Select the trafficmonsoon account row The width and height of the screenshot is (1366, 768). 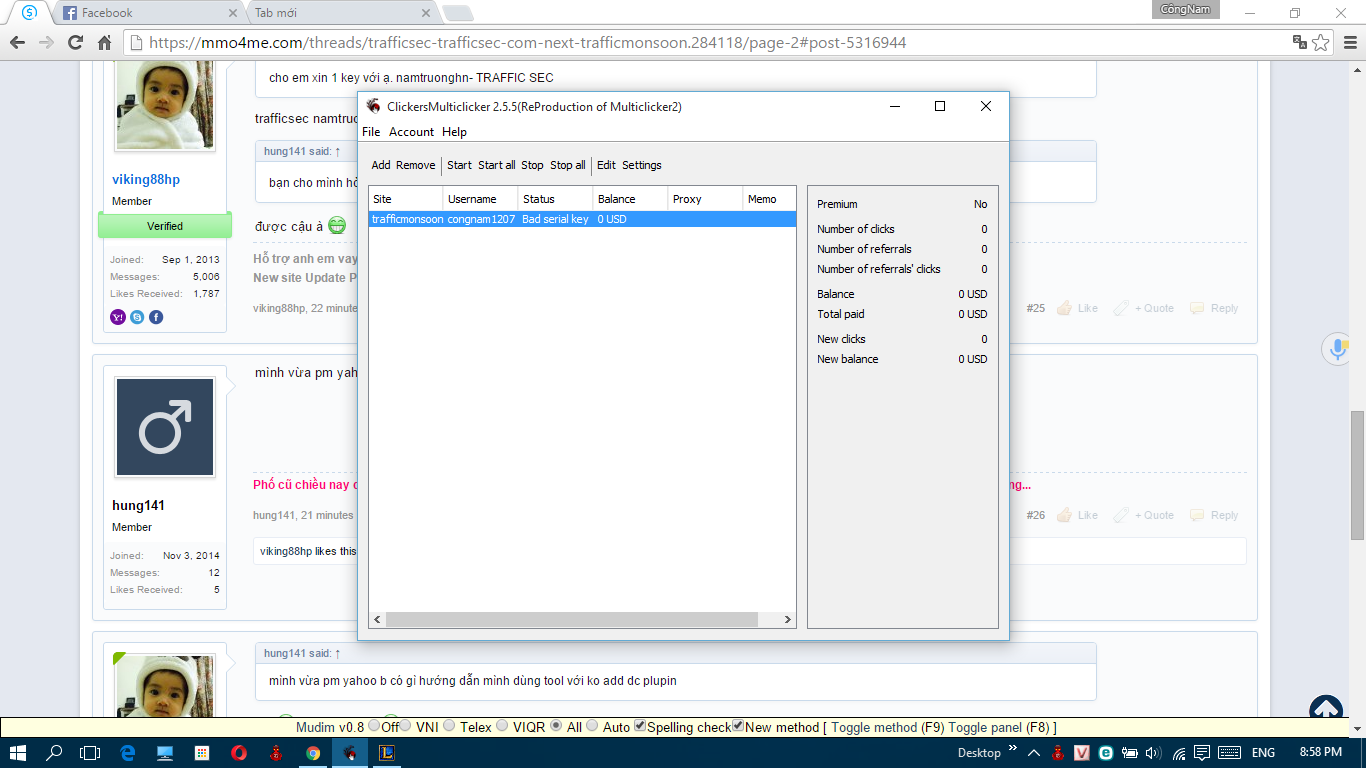click(582, 219)
